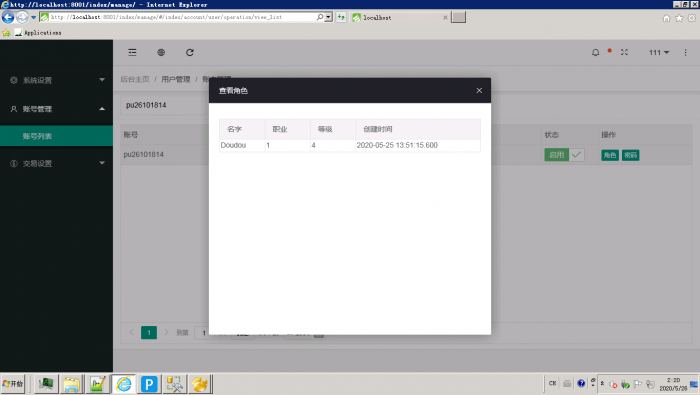
Task: Click 后台主页 breadcrumb link
Action: coord(135,79)
